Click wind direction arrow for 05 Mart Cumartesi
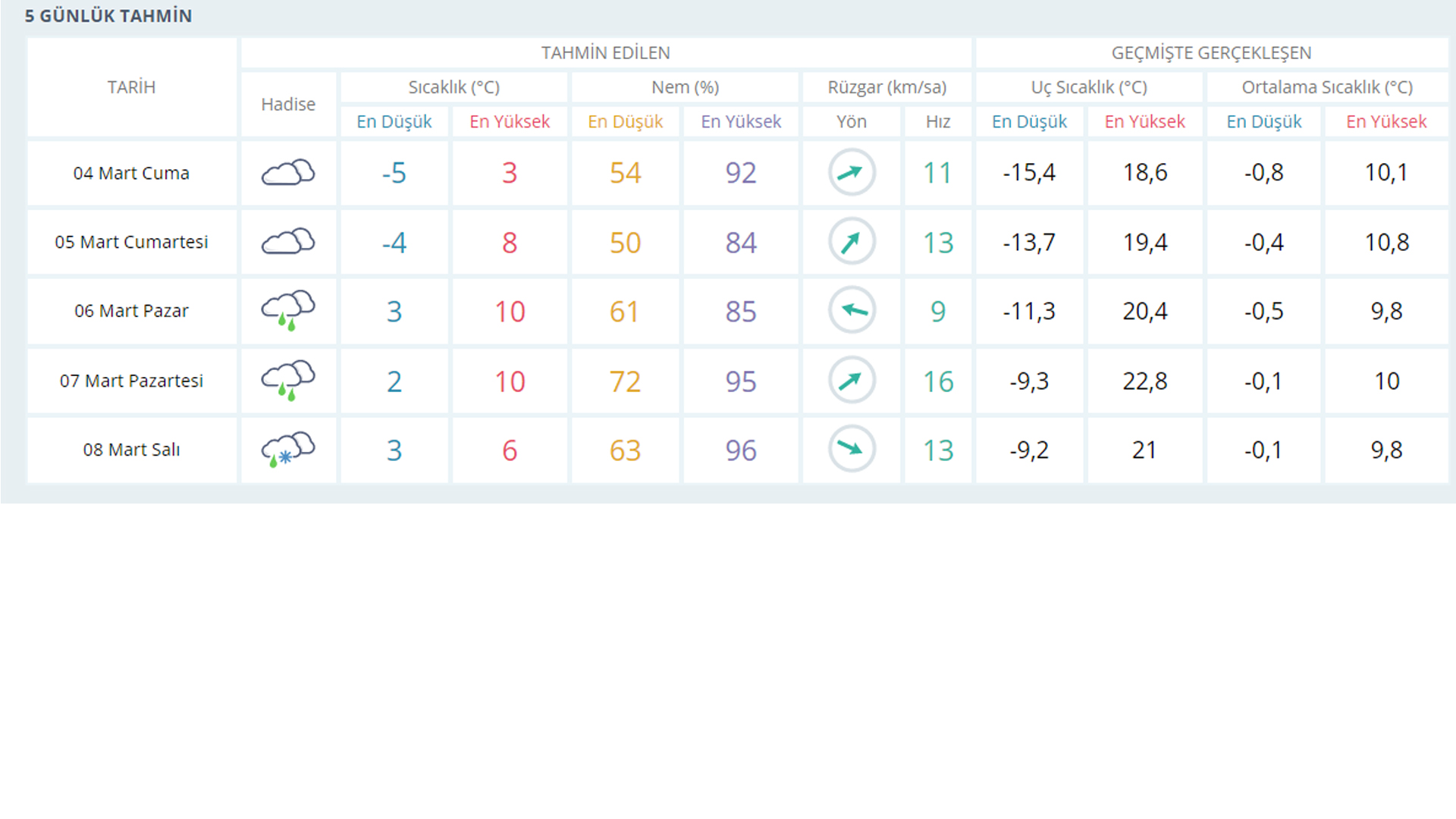 [x=851, y=242]
